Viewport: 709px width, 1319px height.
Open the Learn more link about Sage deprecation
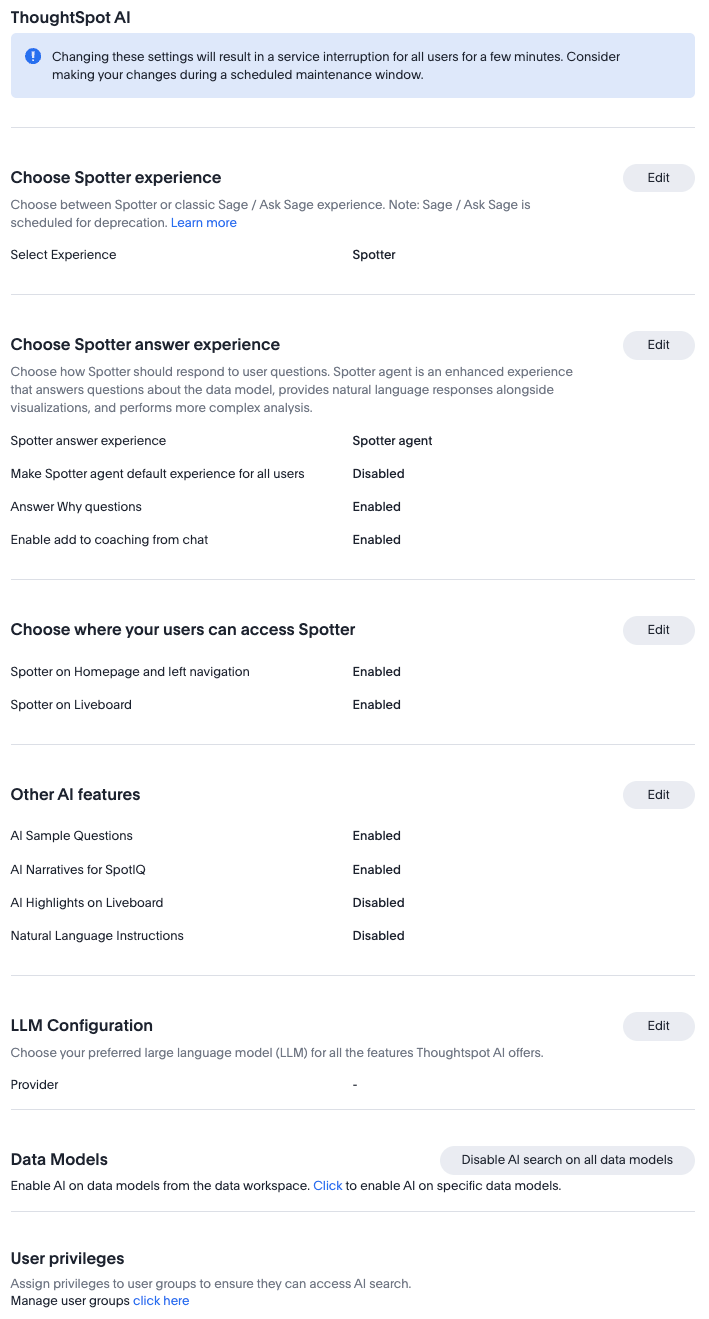203,222
